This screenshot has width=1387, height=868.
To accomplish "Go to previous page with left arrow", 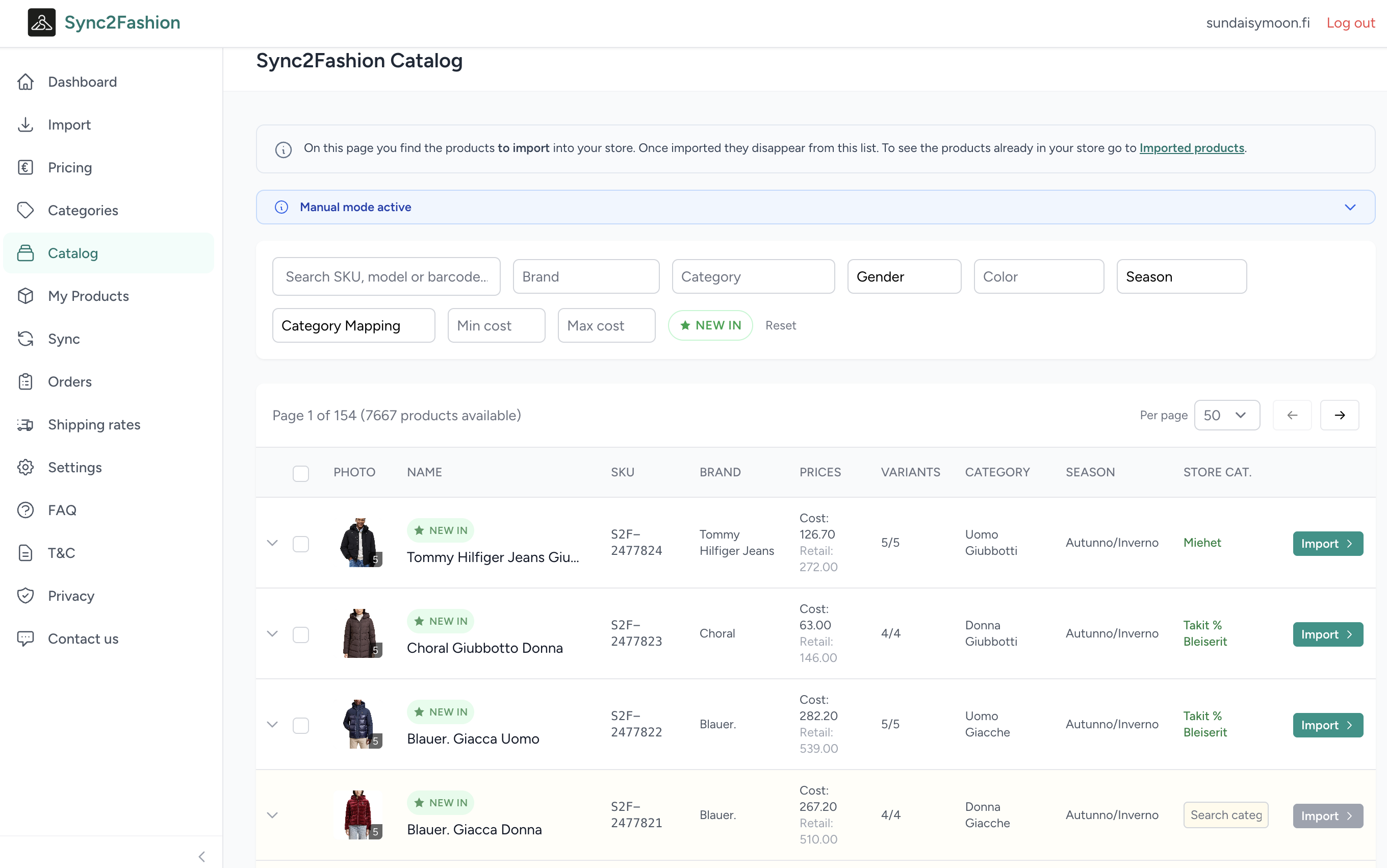I will (1292, 415).
